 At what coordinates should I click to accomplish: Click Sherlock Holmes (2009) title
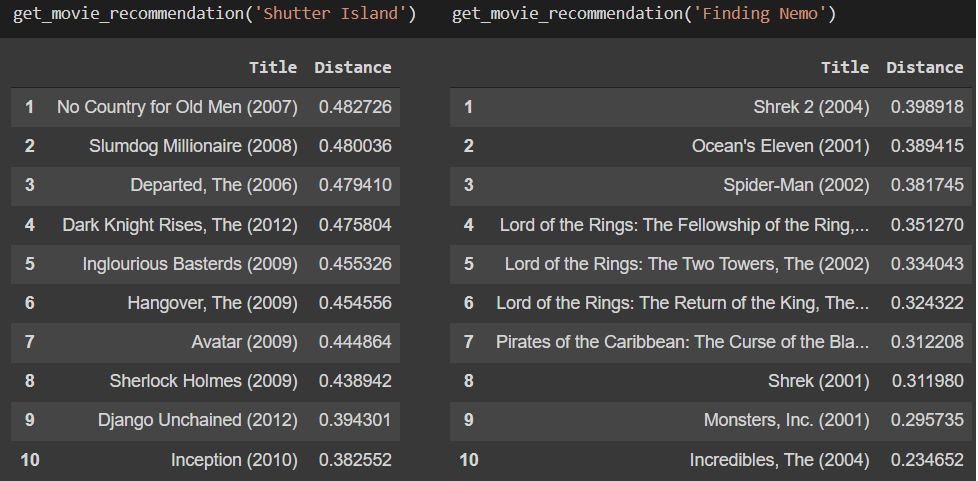tap(203, 381)
